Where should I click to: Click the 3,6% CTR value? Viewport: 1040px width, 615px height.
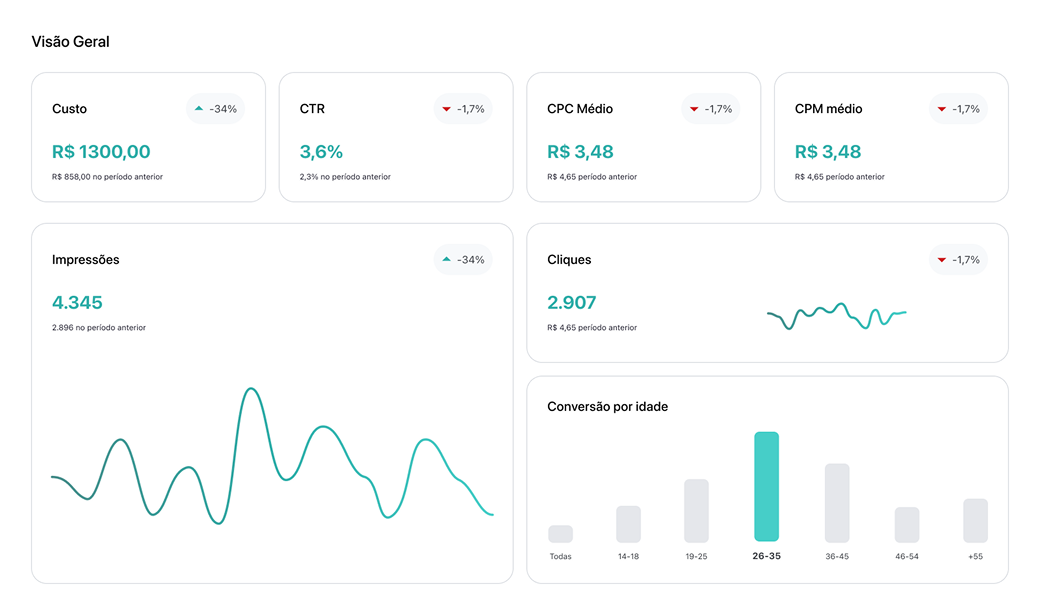pyautogui.click(x=321, y=152)
